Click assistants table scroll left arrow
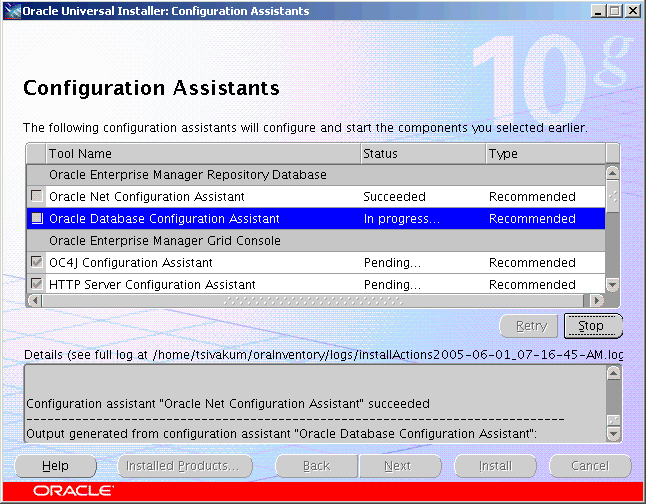646x504 pixels. tap(35, 300)
